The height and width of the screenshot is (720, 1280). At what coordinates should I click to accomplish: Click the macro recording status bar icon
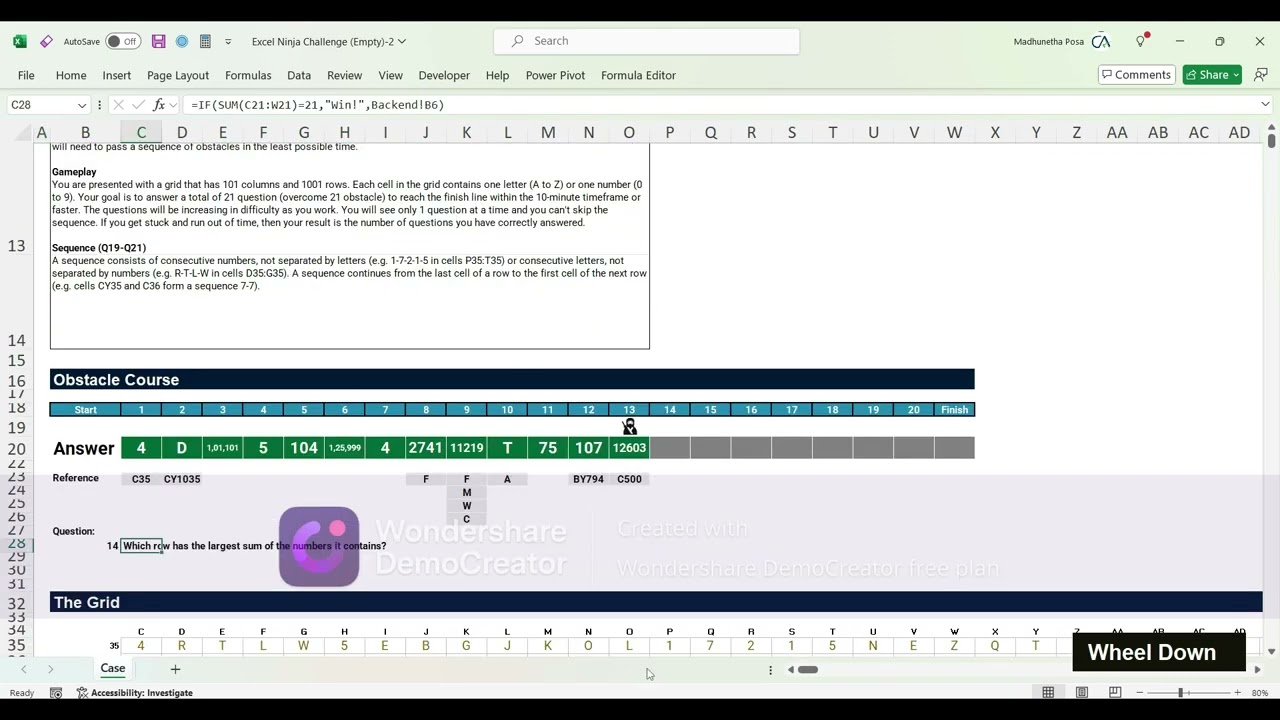(x=56, y=693)
